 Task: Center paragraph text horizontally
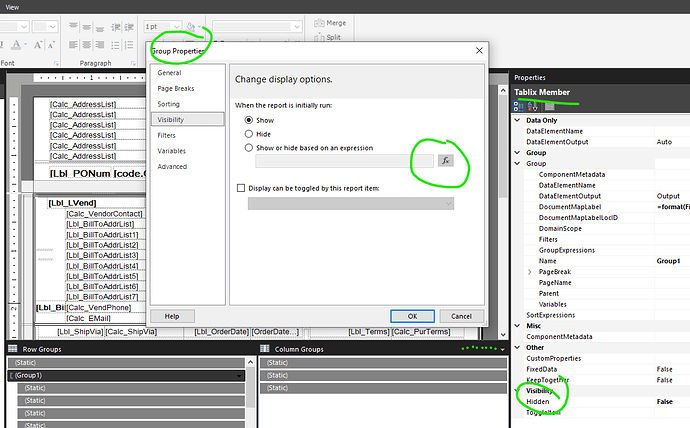pyautogui.click(x=87, y=45)
